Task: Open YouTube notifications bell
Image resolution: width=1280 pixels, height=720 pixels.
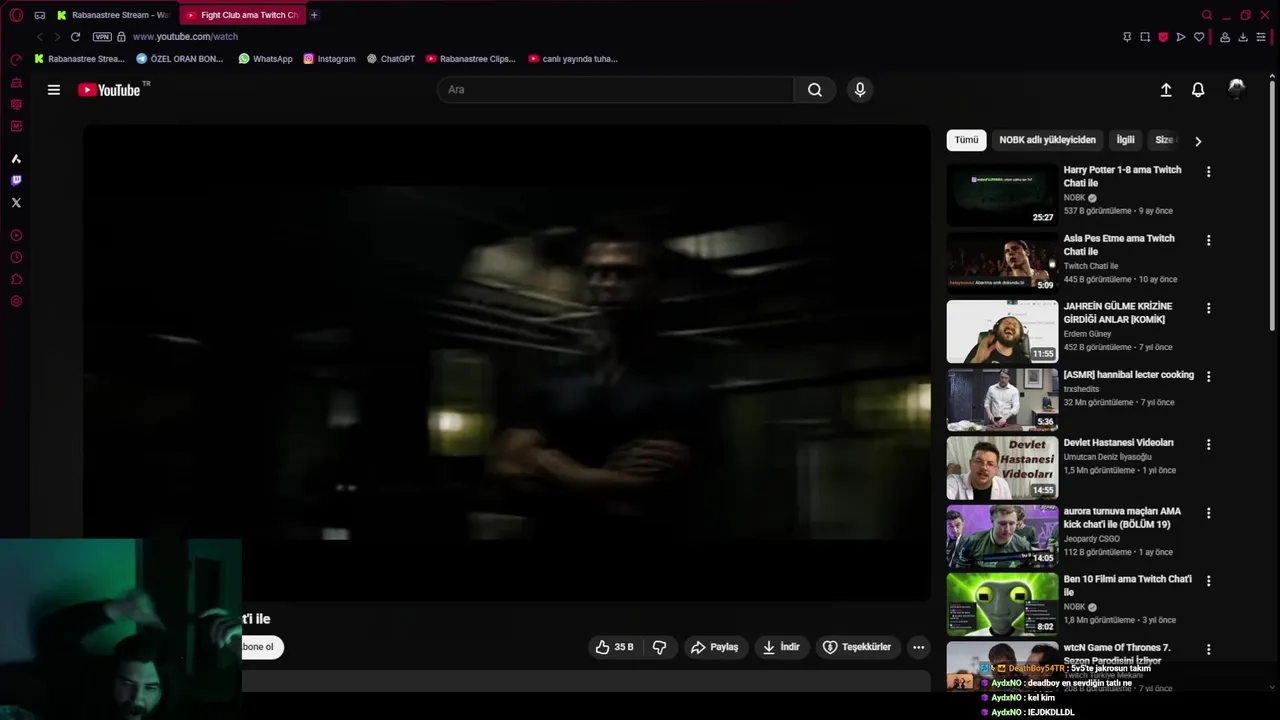Action: 1198,90
